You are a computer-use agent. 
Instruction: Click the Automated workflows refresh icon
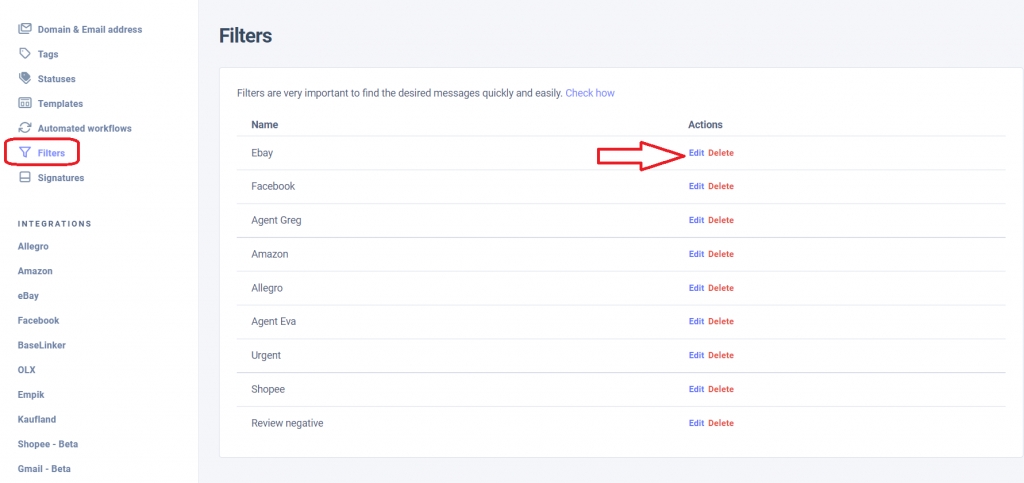[x=25, y=128]
